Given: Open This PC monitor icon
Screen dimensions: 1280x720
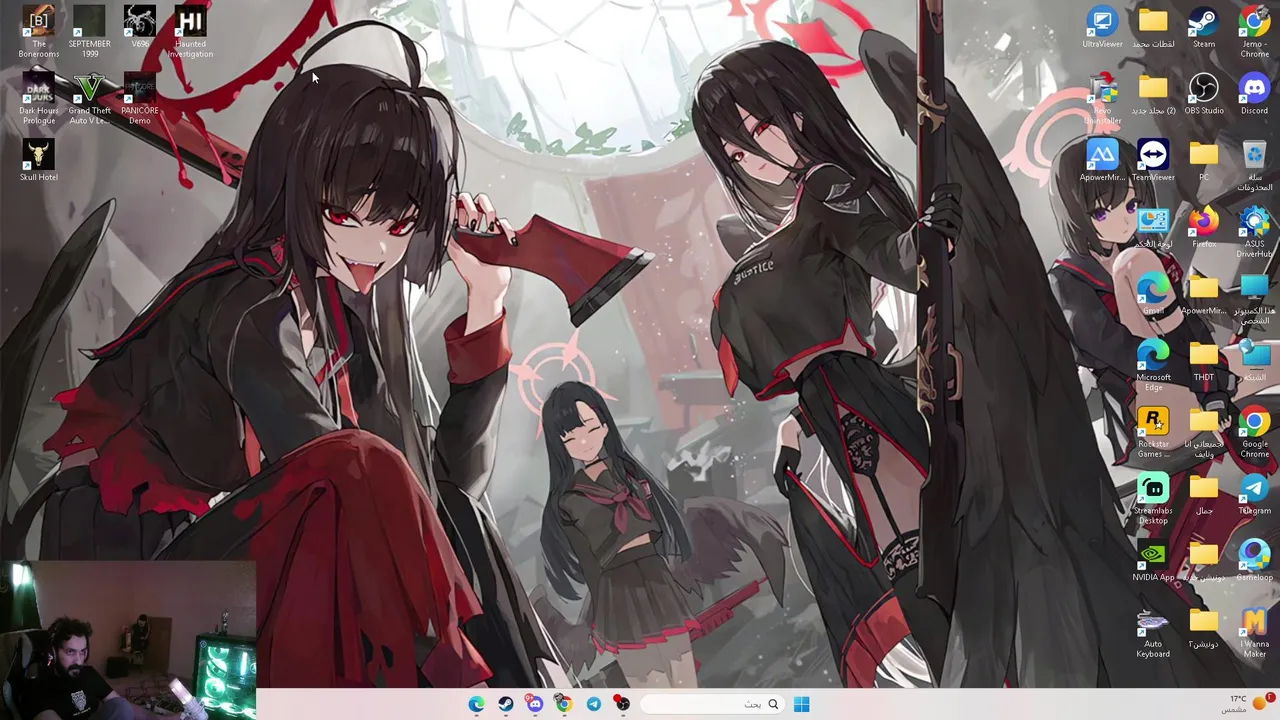Looking at the screenshot, I should coord(1254,299).
